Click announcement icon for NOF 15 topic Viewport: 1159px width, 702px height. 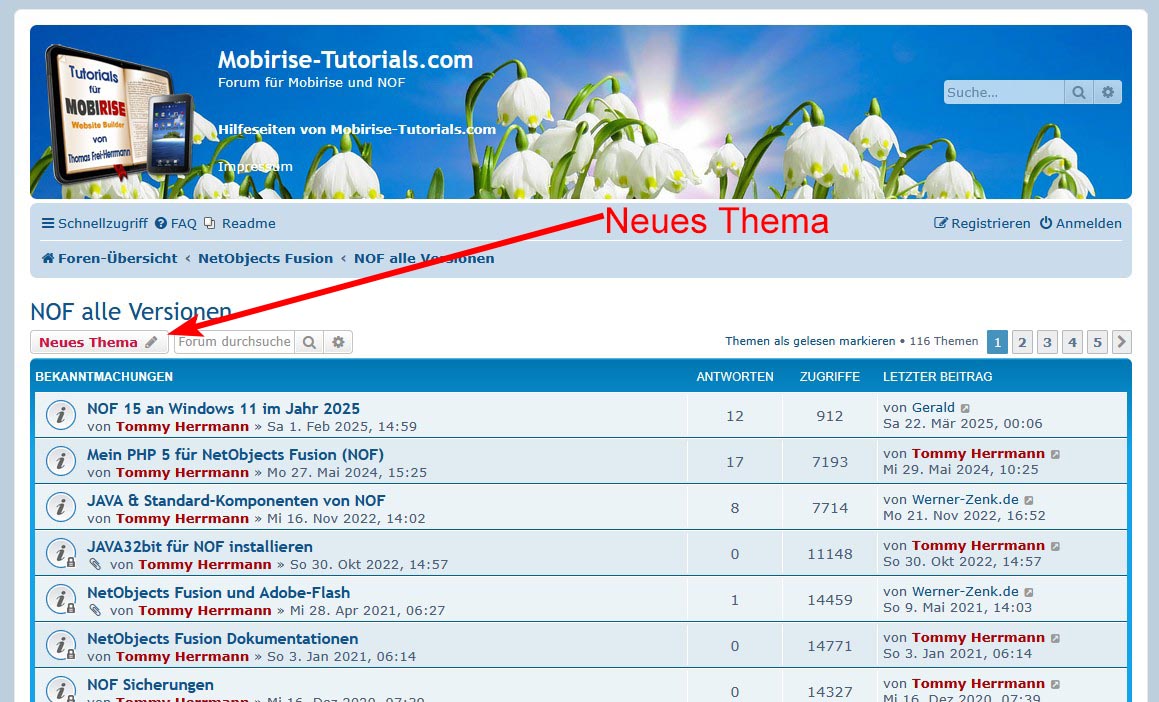pos(61,414)
